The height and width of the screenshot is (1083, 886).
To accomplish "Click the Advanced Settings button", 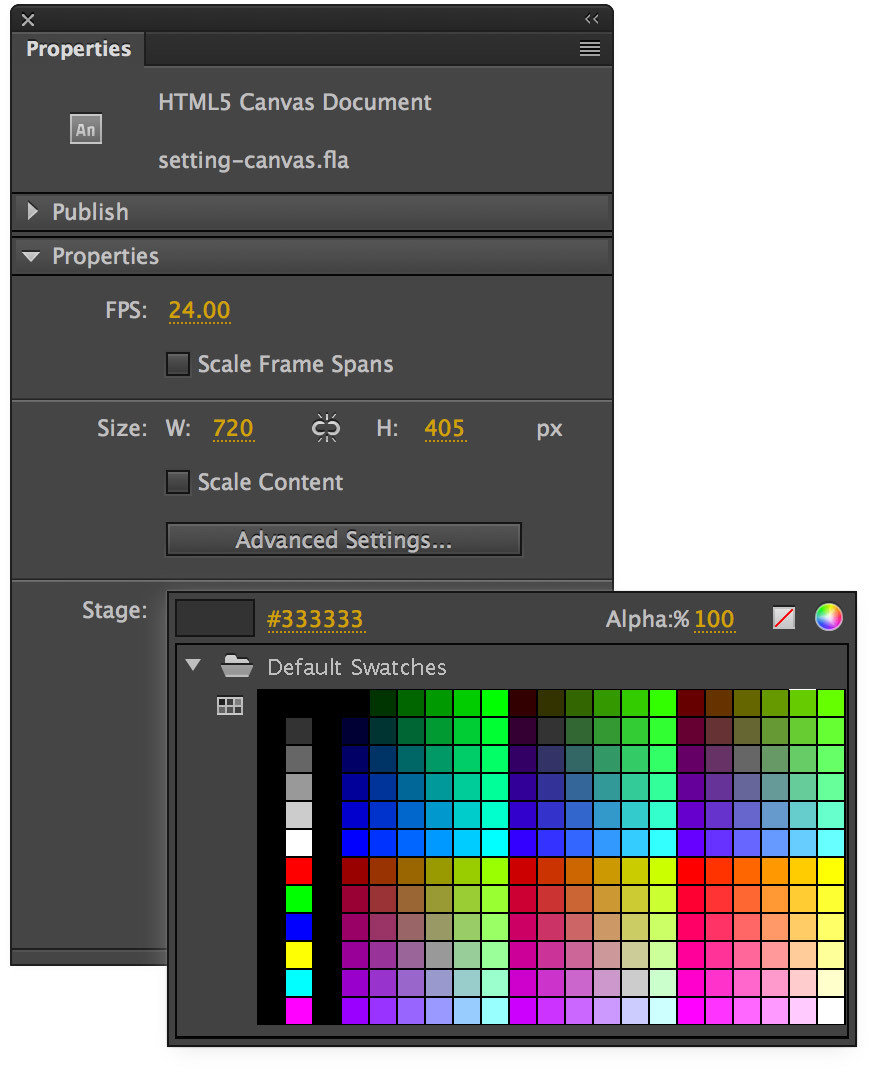I will [x=343, y=540].
